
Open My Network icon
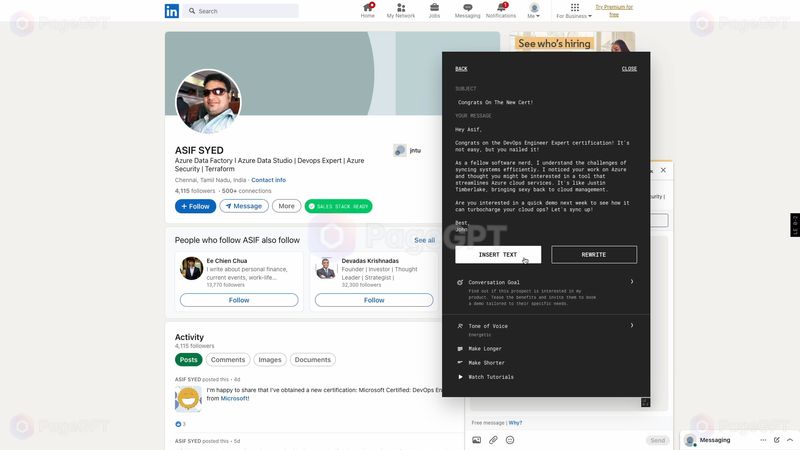(x=401, y=10)
